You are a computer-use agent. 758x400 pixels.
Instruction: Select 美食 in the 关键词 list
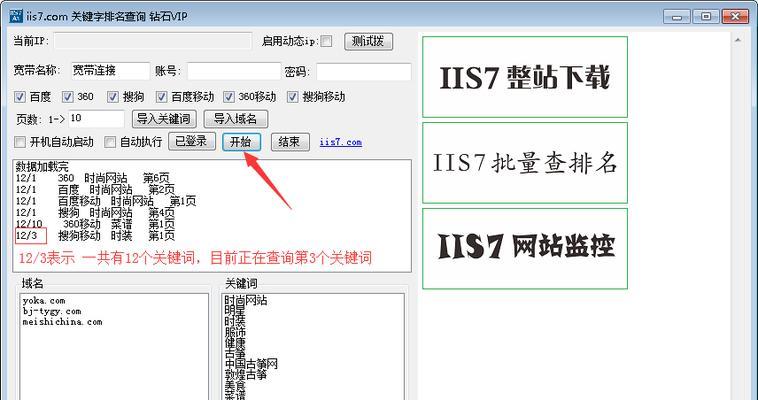pyautogui.click(x=235, y=385)
